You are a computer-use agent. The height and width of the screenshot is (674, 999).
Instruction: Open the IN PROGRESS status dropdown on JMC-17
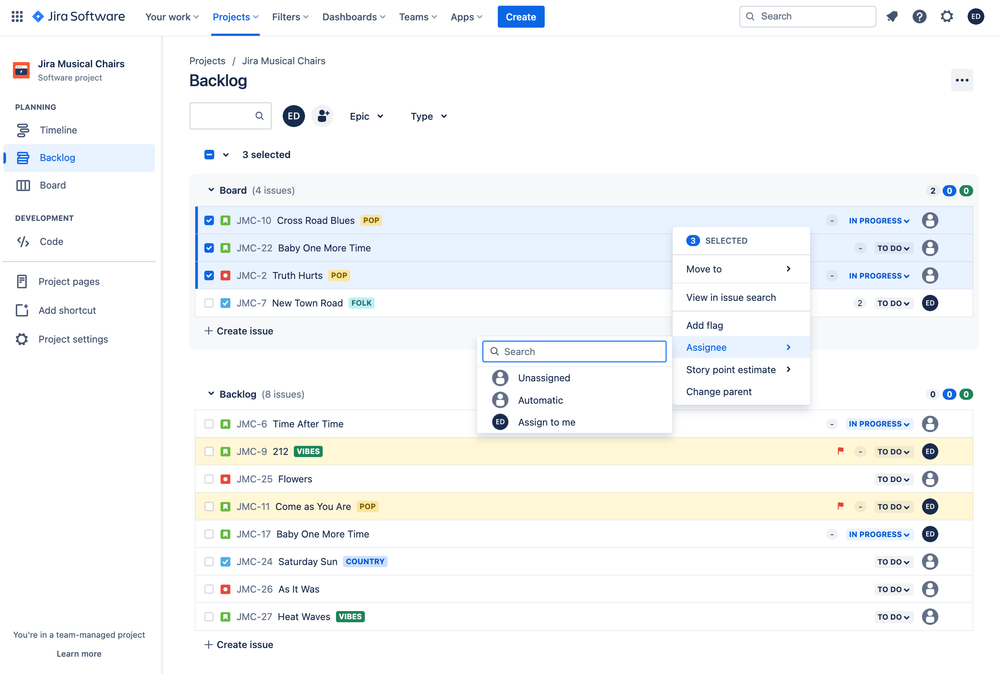point(879,534)
